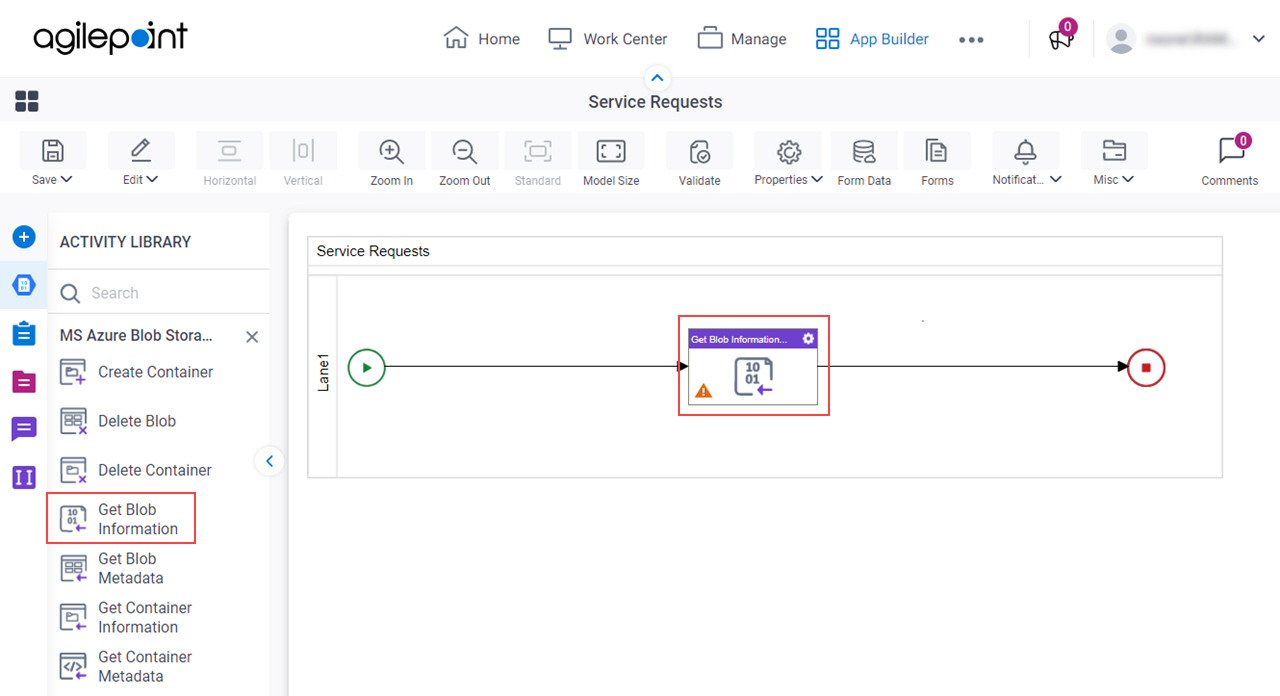Click the announcements megaphone icon
The image size is (1280, 696).
(1060, 39)
